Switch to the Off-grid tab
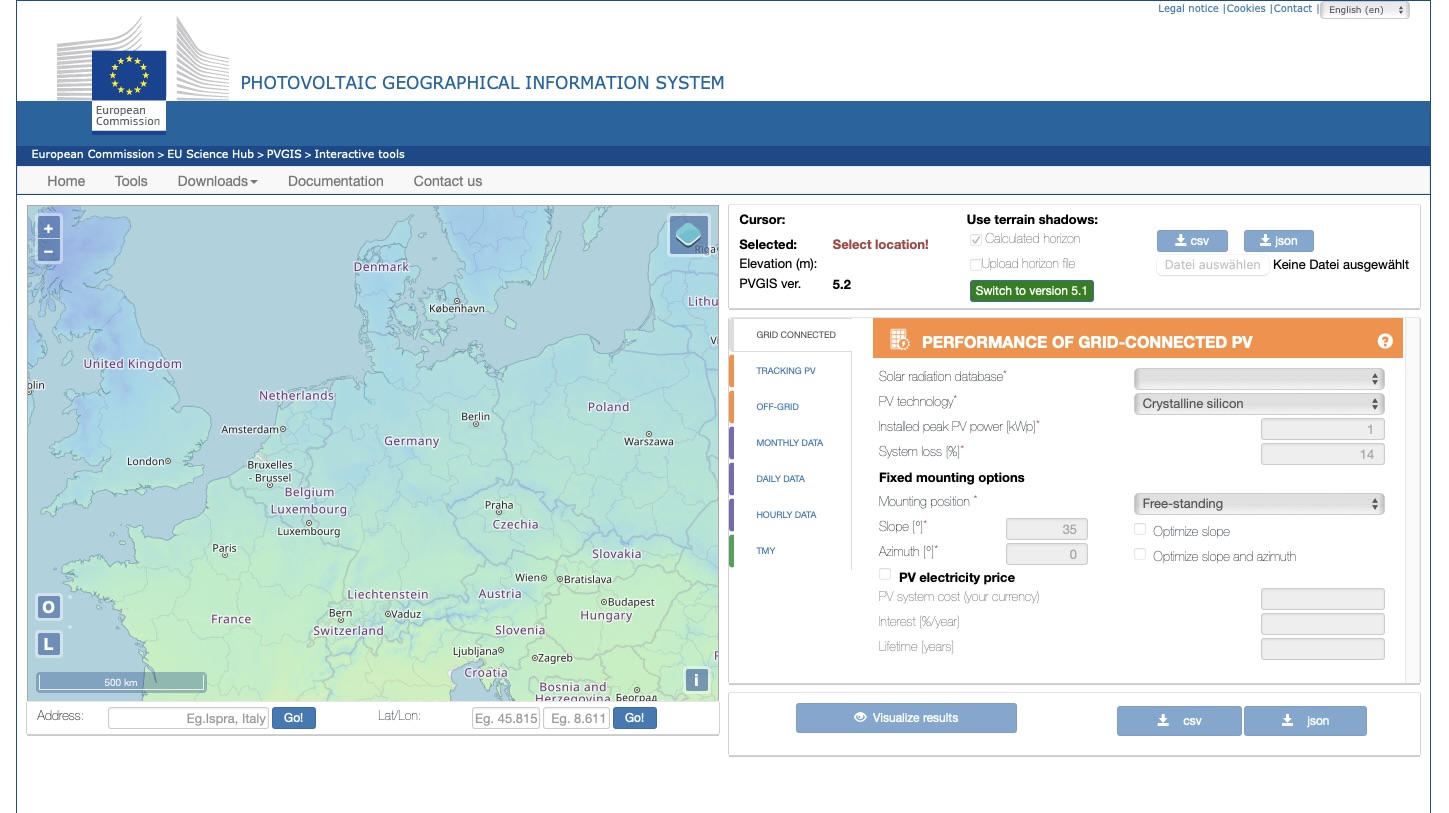Image resolution: width=1449 pixels, height=813 pixels. pyautogui.click(x=791, y=407)
